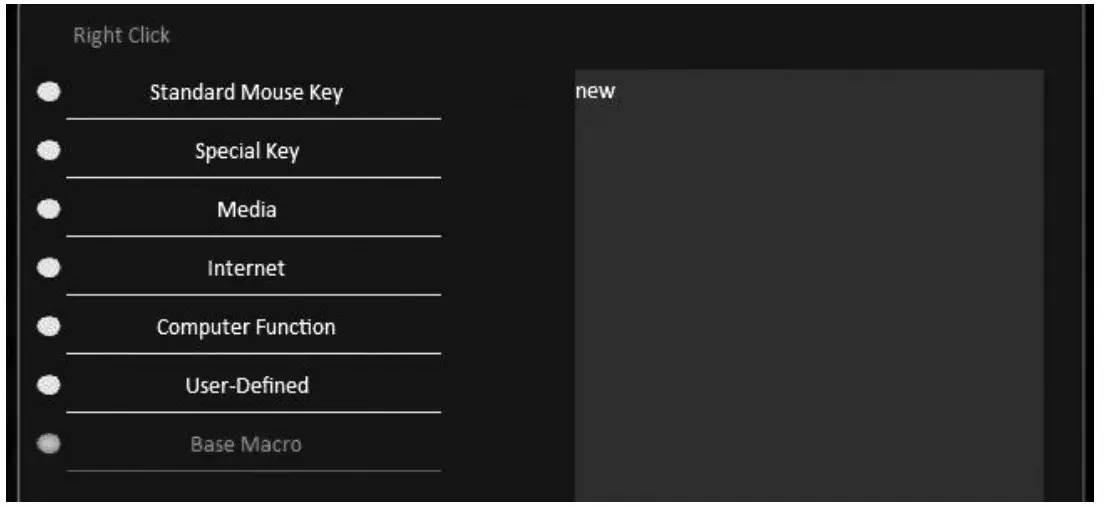Click the divider line under User-Defined
The height and width of the screenshot is (506, 1107).
coord(253,411)
